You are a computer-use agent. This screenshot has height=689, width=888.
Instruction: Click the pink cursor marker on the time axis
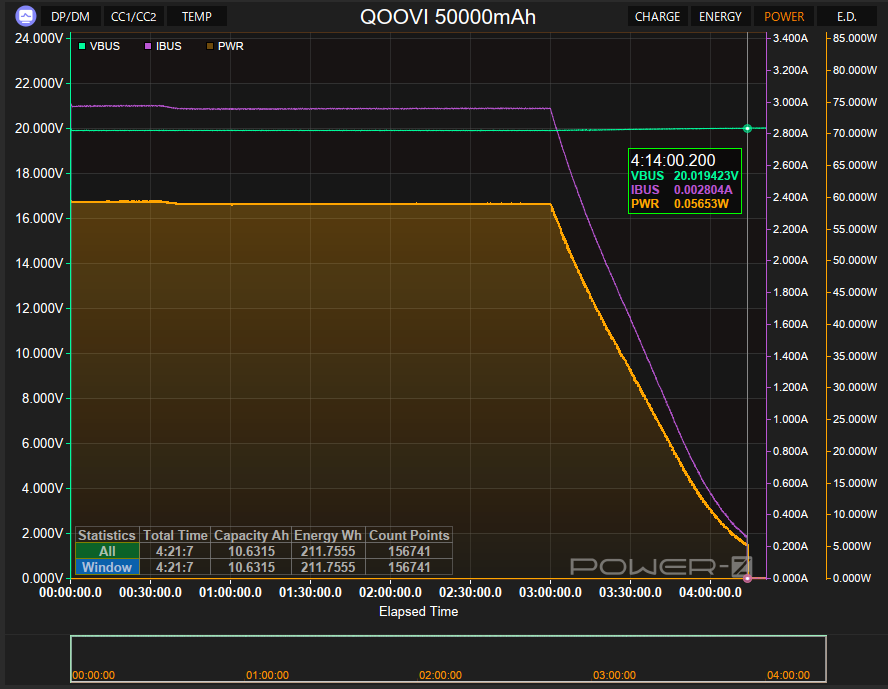click(x=747, y=578)
